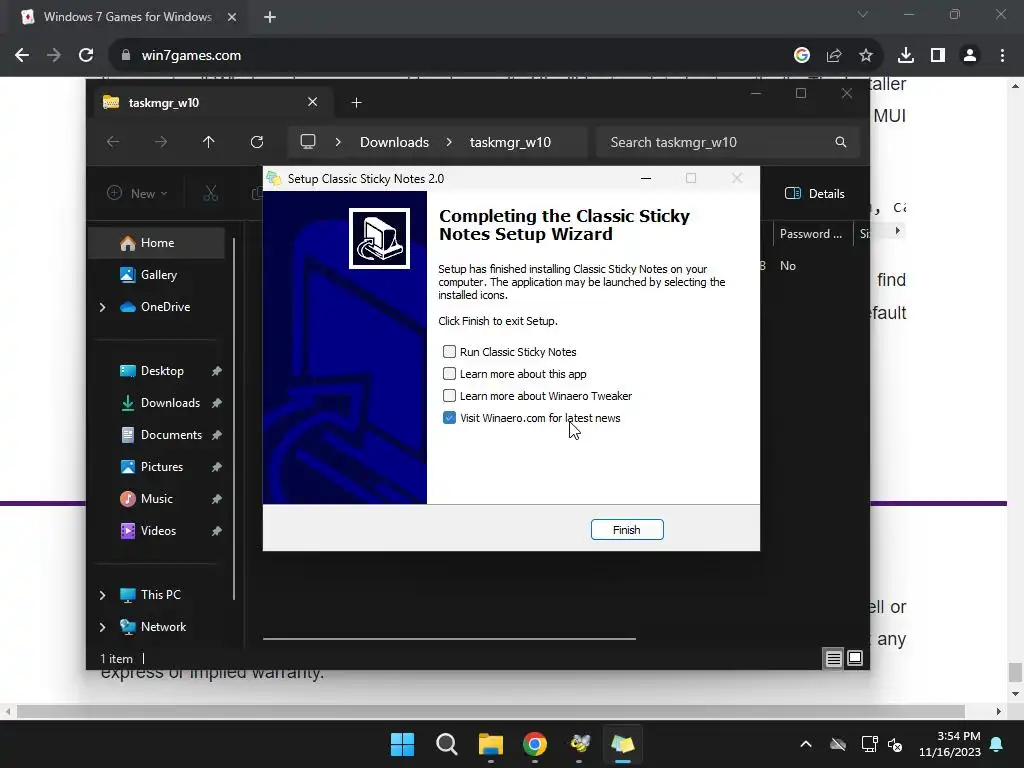This screenshot has height=768, width=1024.
Task: Open Pictures quick access folder
Action: (161, 467)
